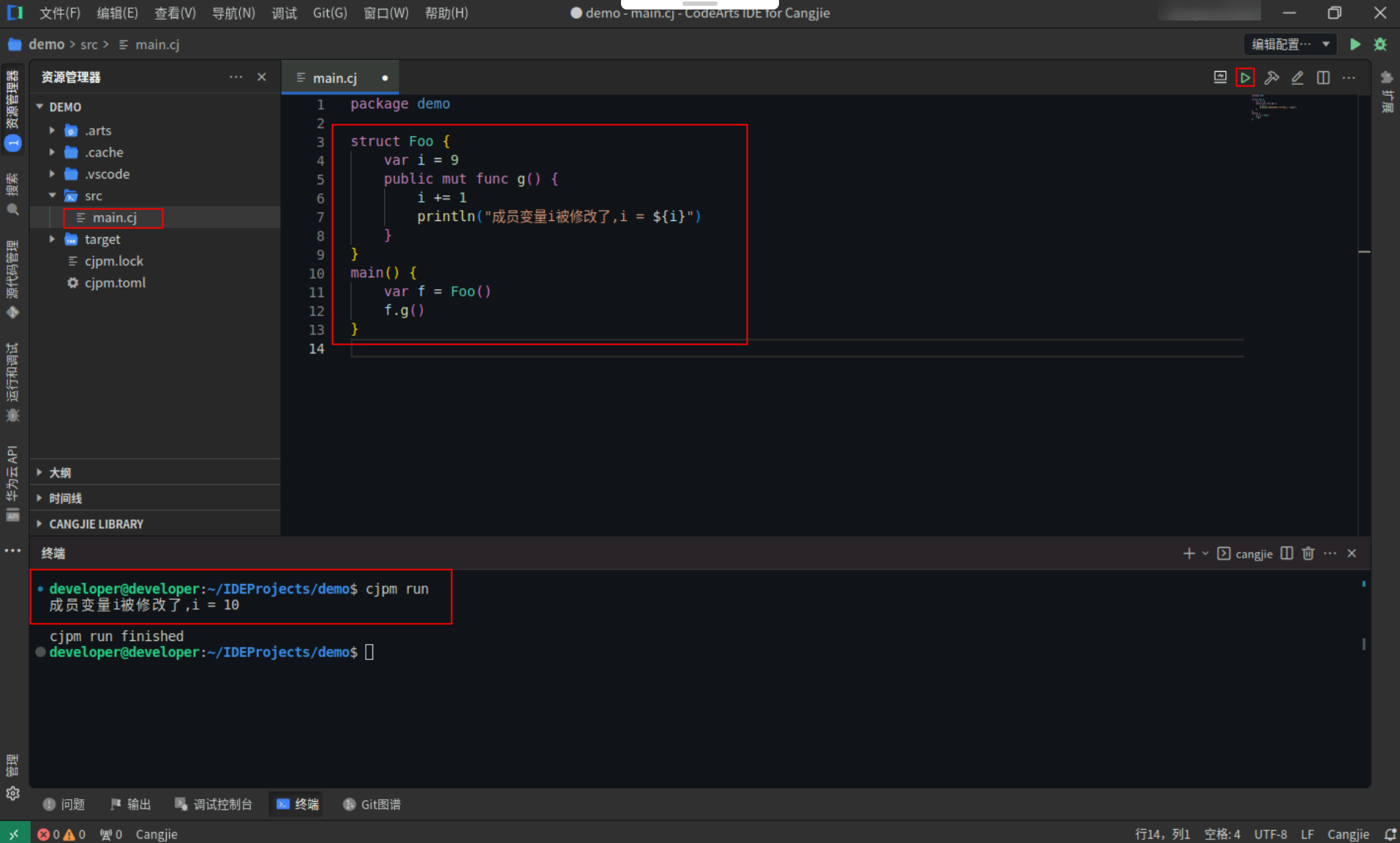The height and width of the screenshot is (843, 1400).
Task: Change the UTF-8 encoding in the status bar
Action: pos(1271,834)
